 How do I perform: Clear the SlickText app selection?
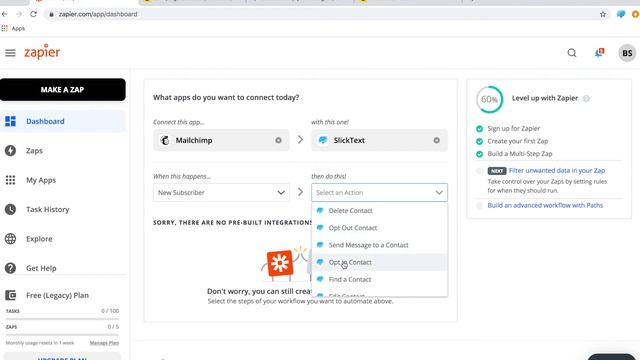[x=436, y=140]
